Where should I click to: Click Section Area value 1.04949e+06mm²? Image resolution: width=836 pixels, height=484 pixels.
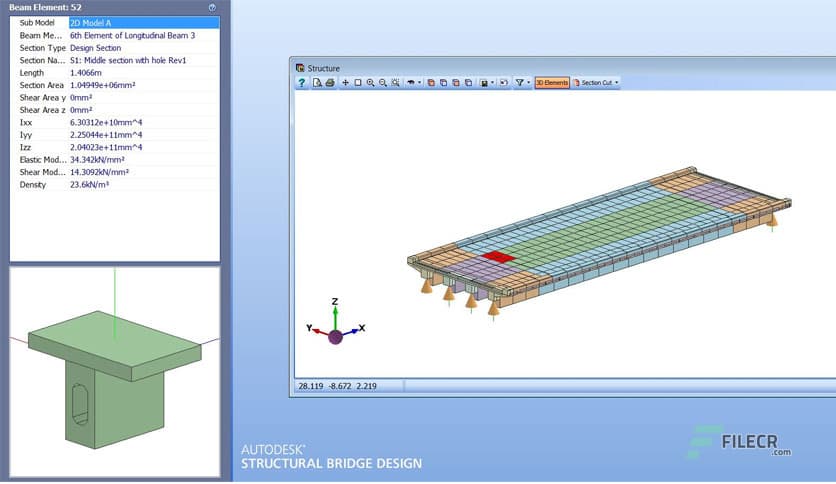pos(102,85)
